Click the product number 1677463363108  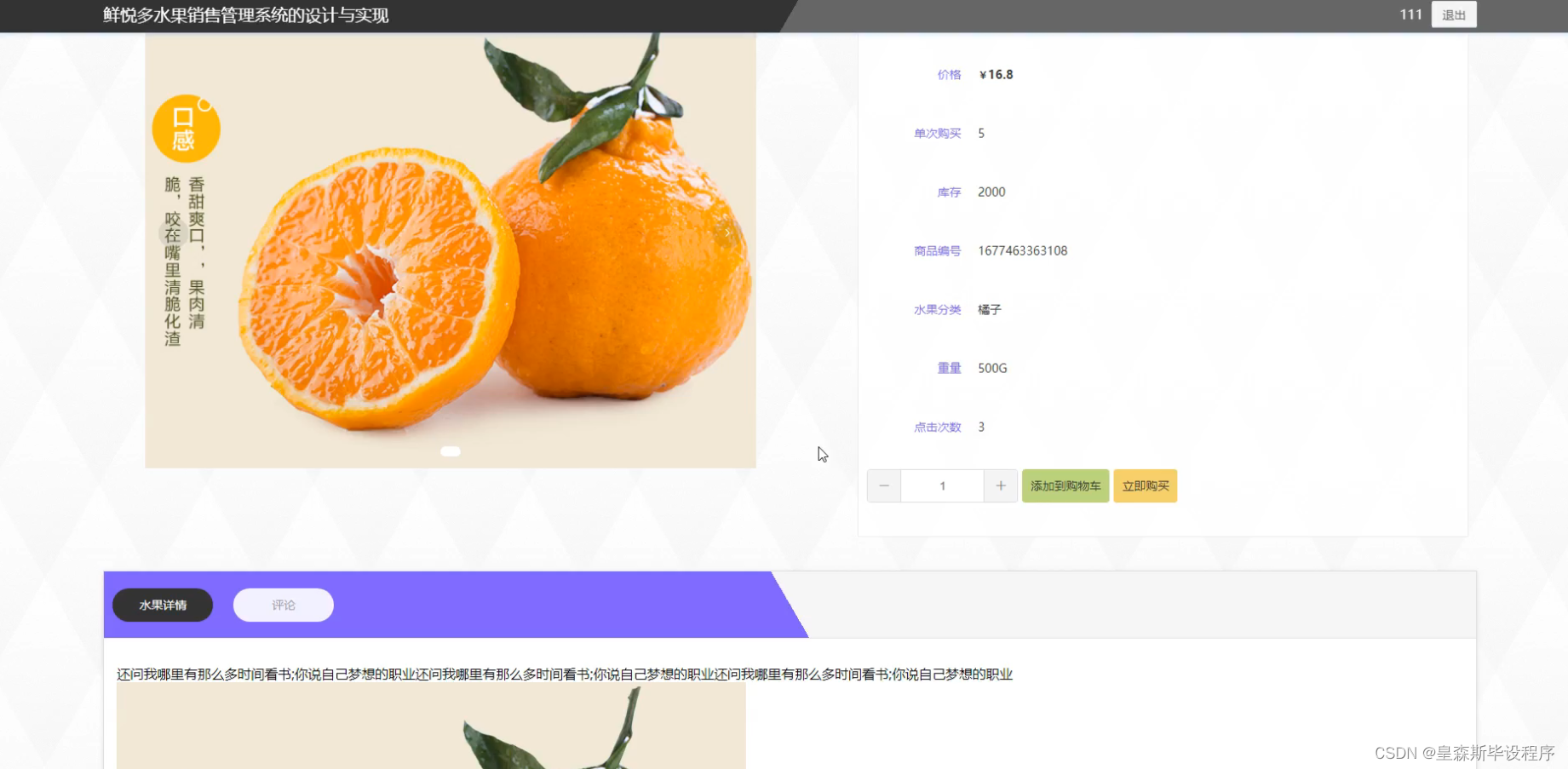pyautogui.click(x=1022, y=250)
